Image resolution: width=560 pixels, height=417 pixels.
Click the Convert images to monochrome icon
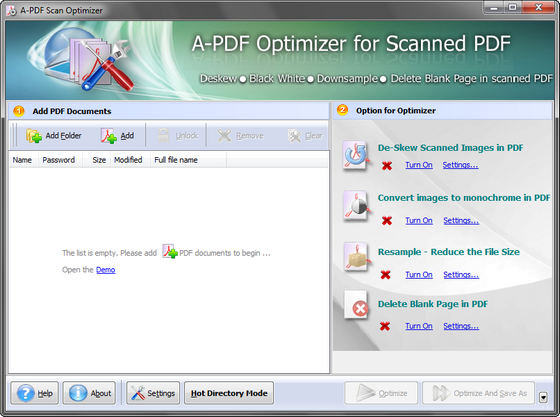pos(356,206)
